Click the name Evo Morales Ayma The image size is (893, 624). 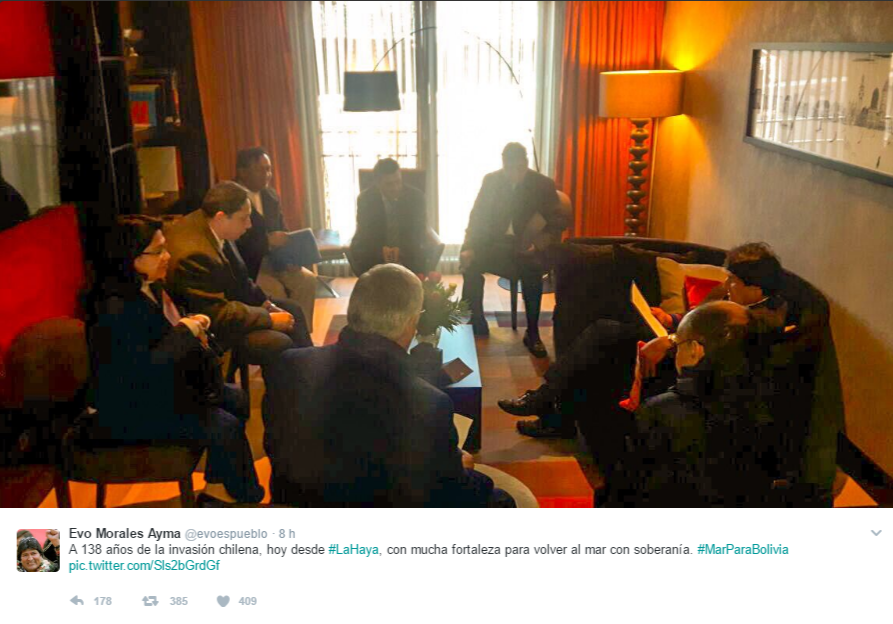[x=124, y=533]
